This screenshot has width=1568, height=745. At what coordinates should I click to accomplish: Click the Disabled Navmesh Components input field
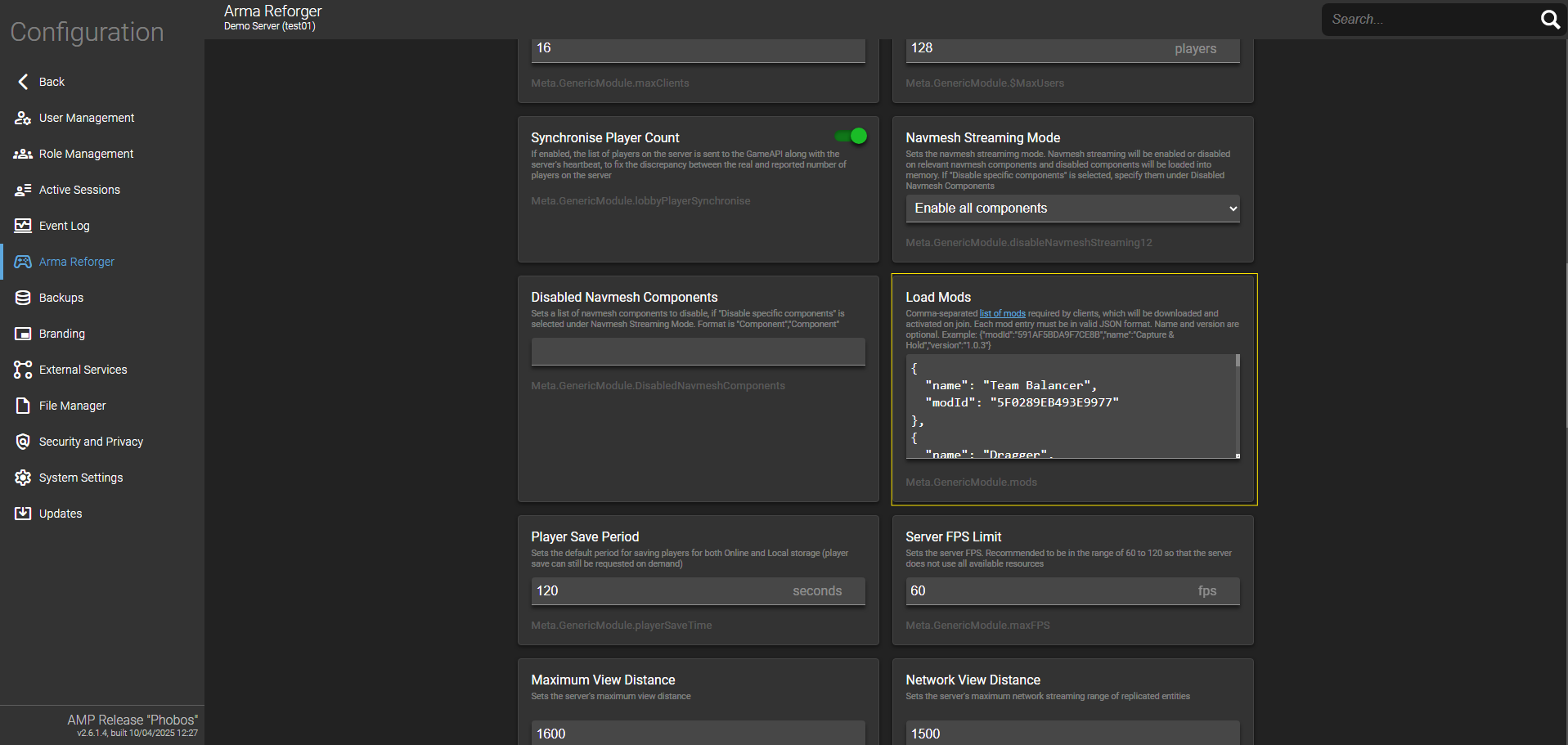tap(698, 352)
